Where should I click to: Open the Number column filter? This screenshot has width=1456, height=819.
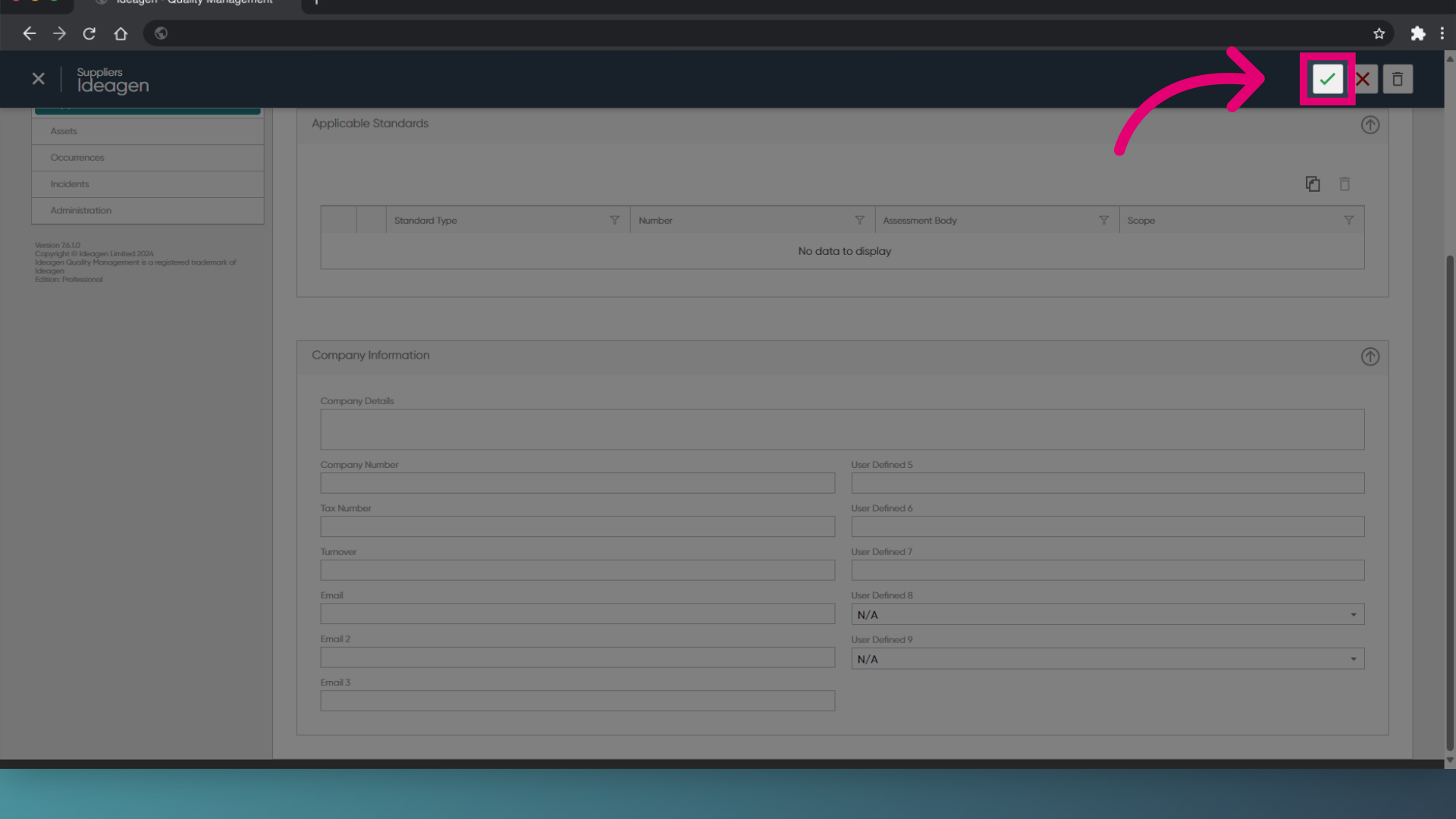859,220
